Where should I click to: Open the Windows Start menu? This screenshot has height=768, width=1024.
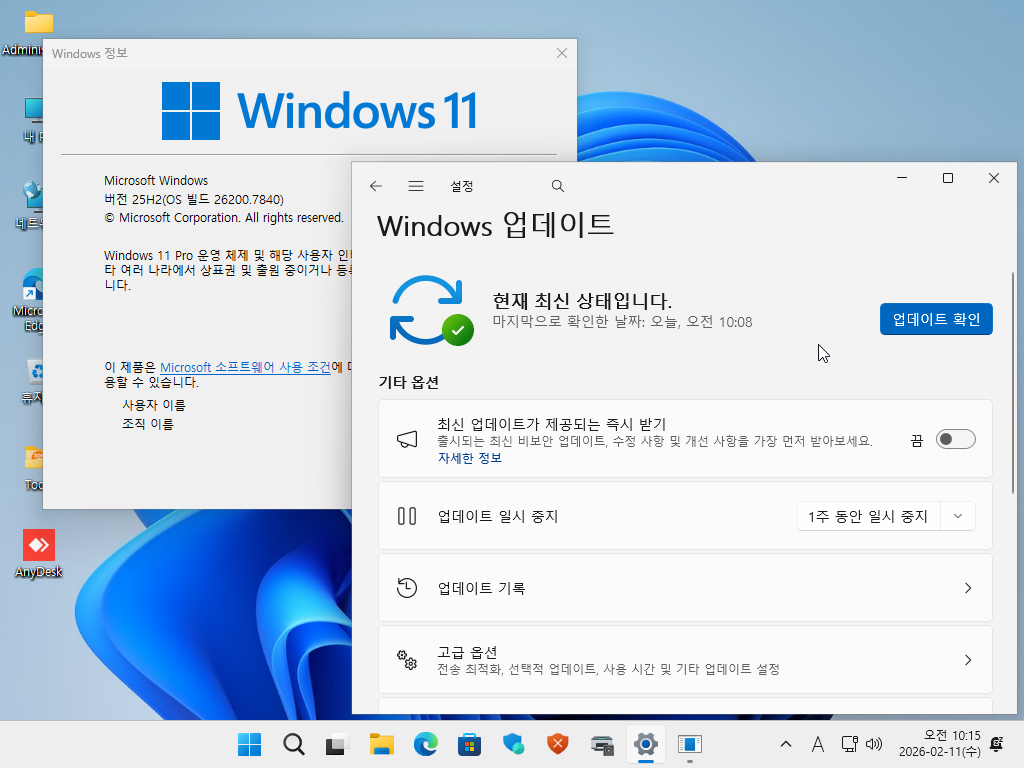pos(249,744)
